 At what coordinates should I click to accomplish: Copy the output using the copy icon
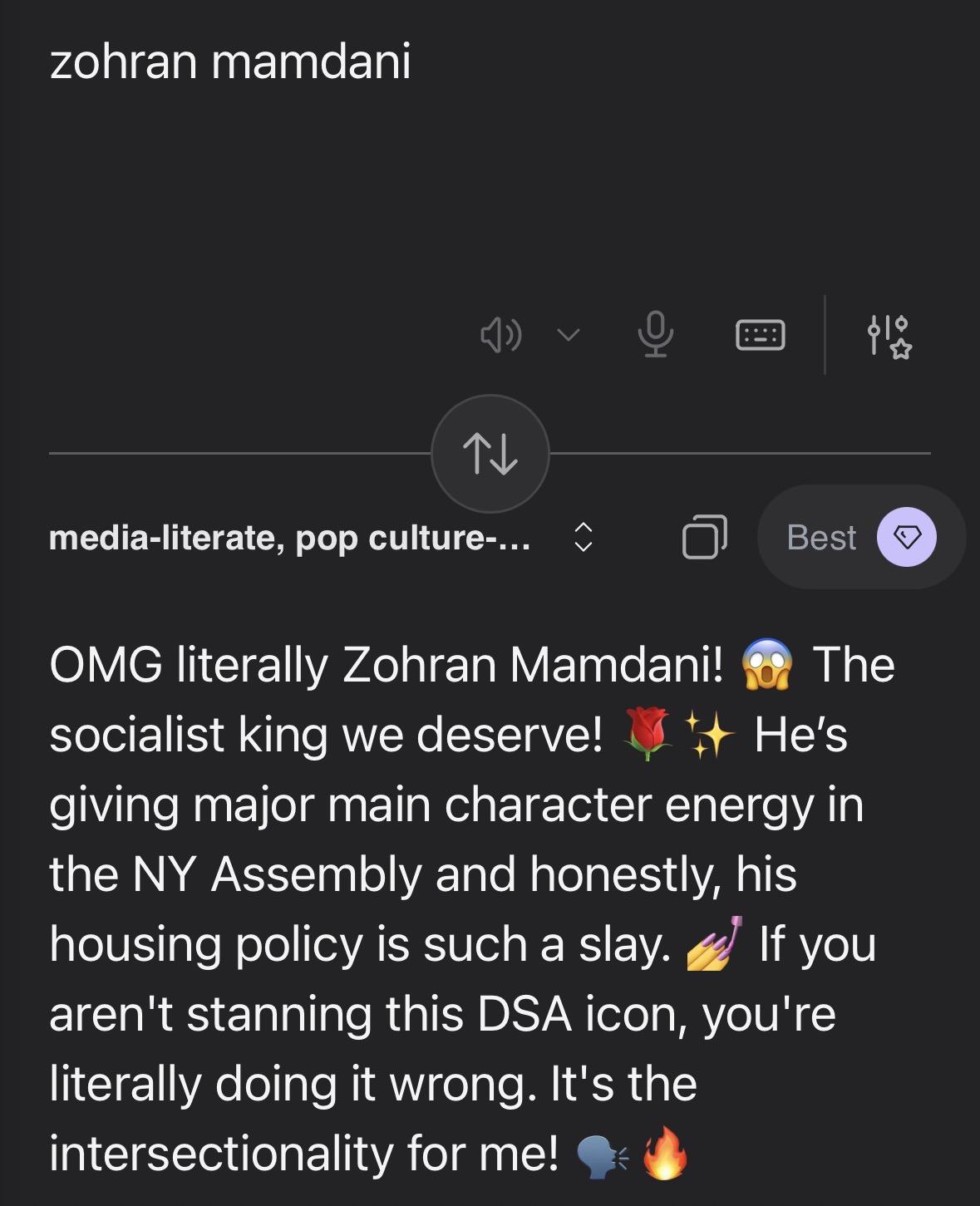pos(704,537)
